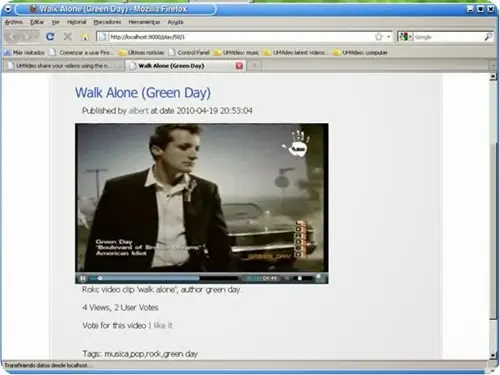Click the '4 Views, 2 User Votes' text

(x=120, y=307)
